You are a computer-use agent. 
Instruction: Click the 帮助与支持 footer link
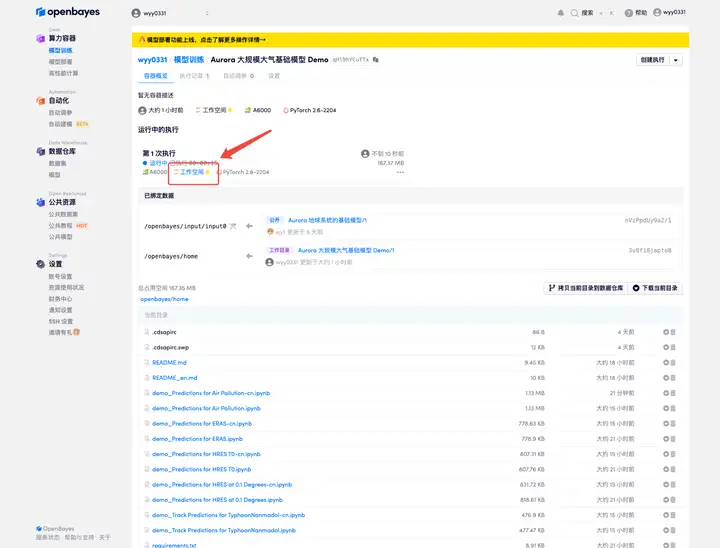[79, 537]
